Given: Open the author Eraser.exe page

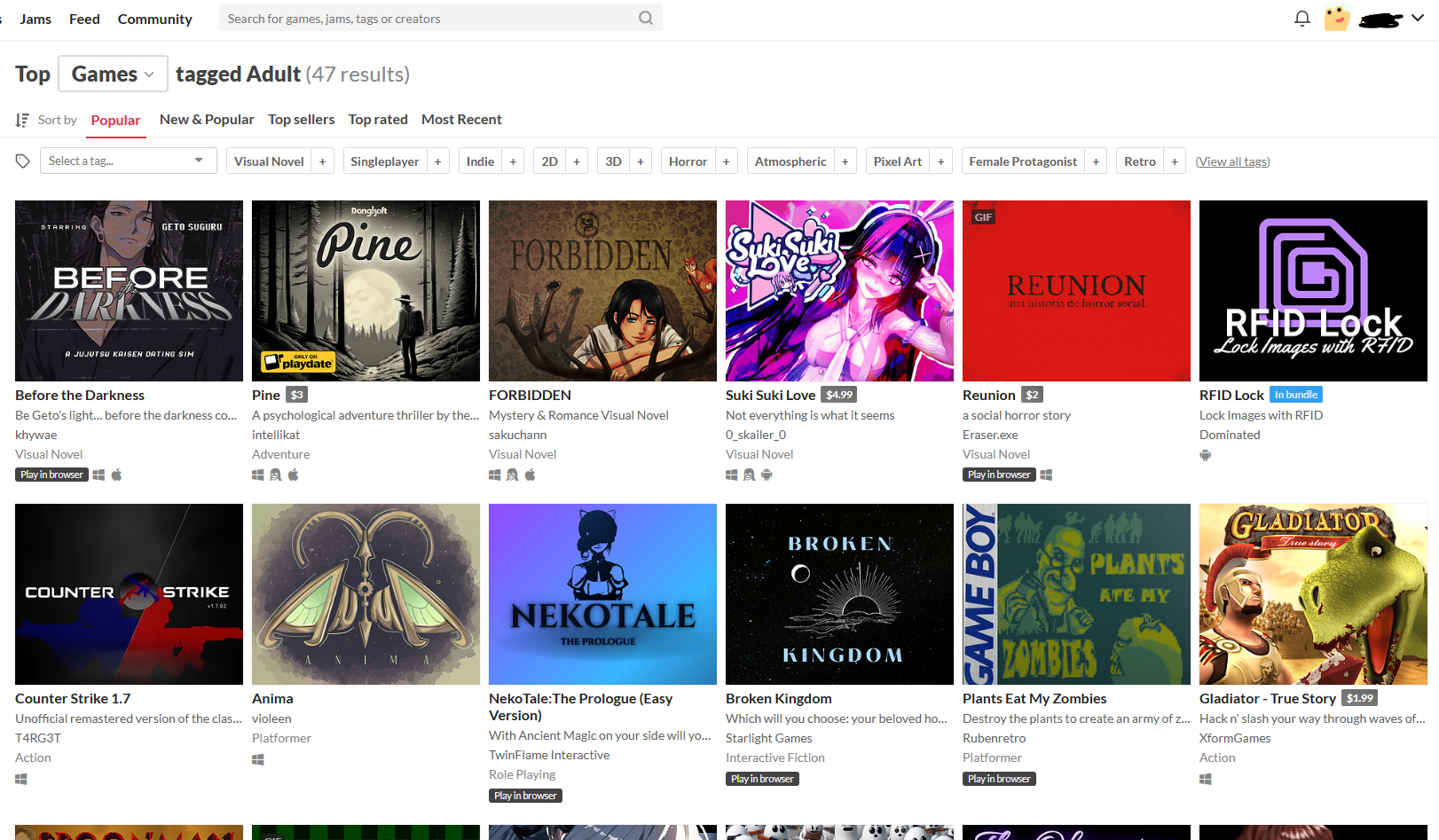Looking at the screenshot, I should coord(990,435).
